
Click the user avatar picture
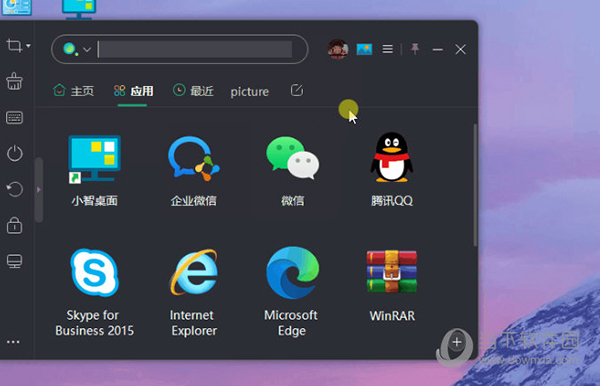coord(338,49)
